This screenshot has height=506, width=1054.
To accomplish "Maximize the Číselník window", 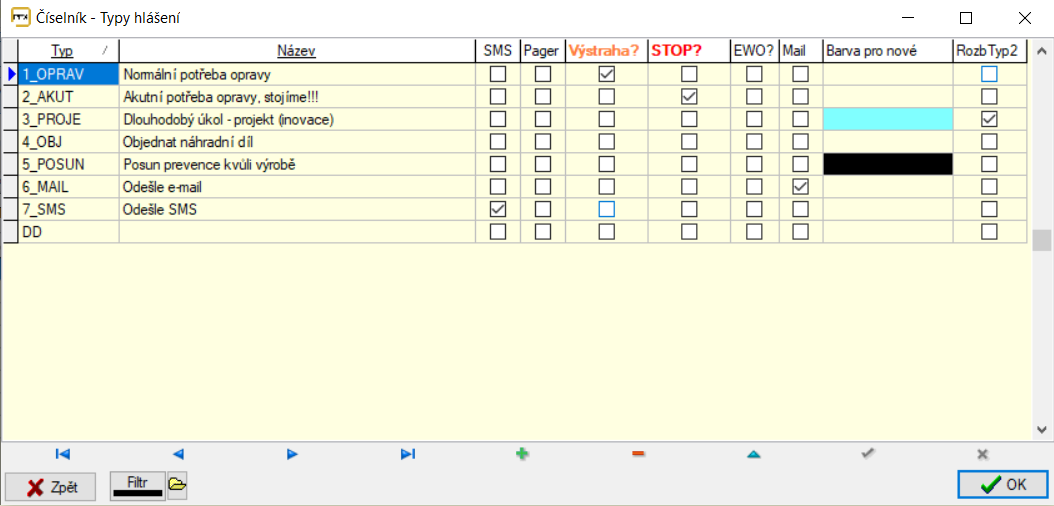I will click(966, 18).
